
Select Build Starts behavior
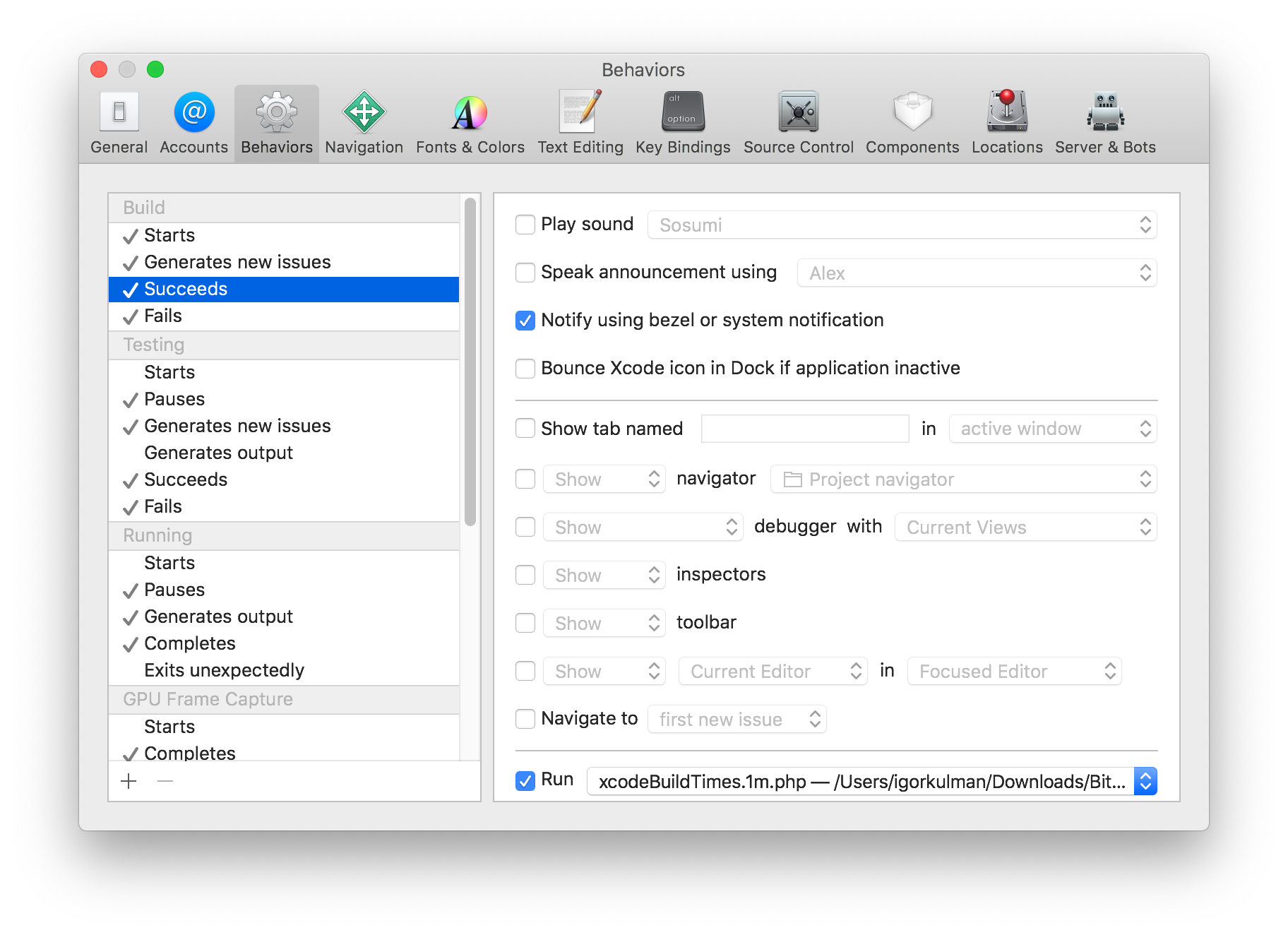click(284, 236)
